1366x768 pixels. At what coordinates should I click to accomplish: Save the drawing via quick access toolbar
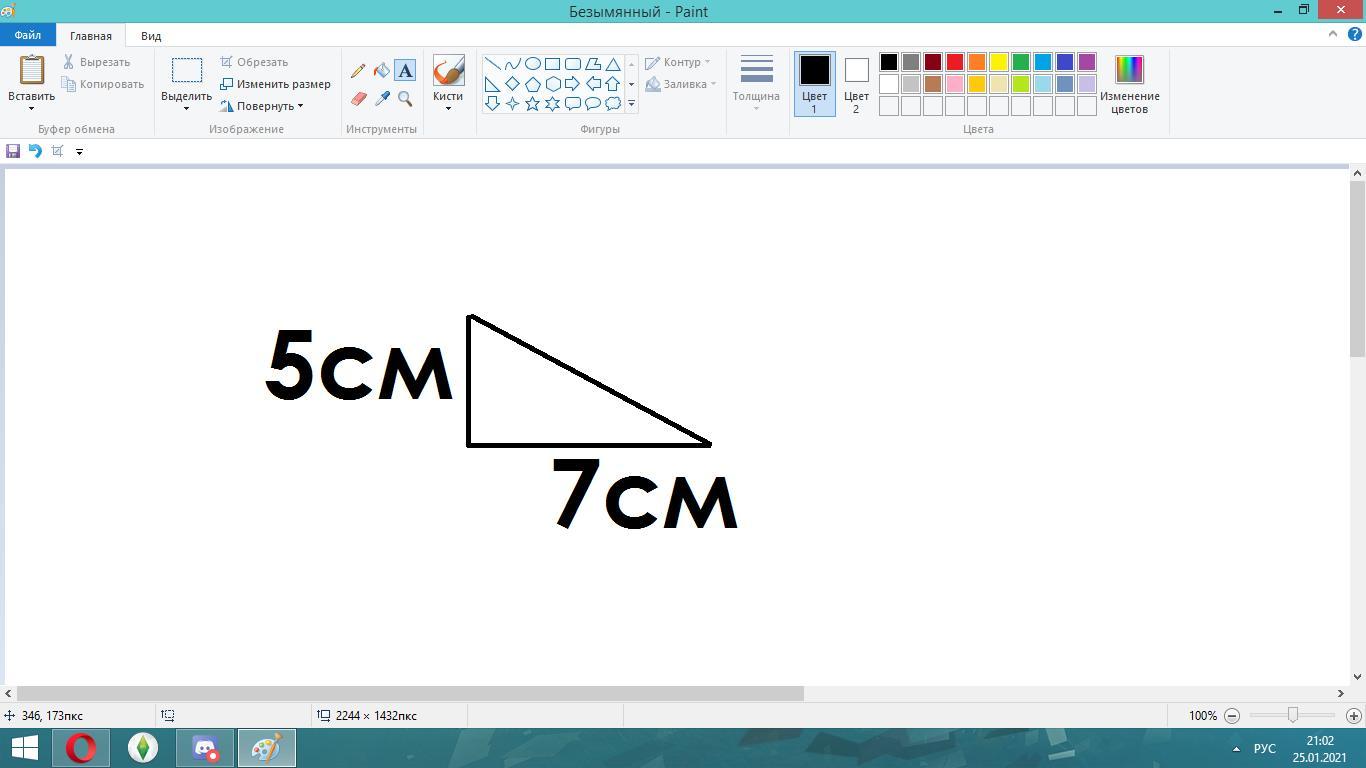coord(13,151)
